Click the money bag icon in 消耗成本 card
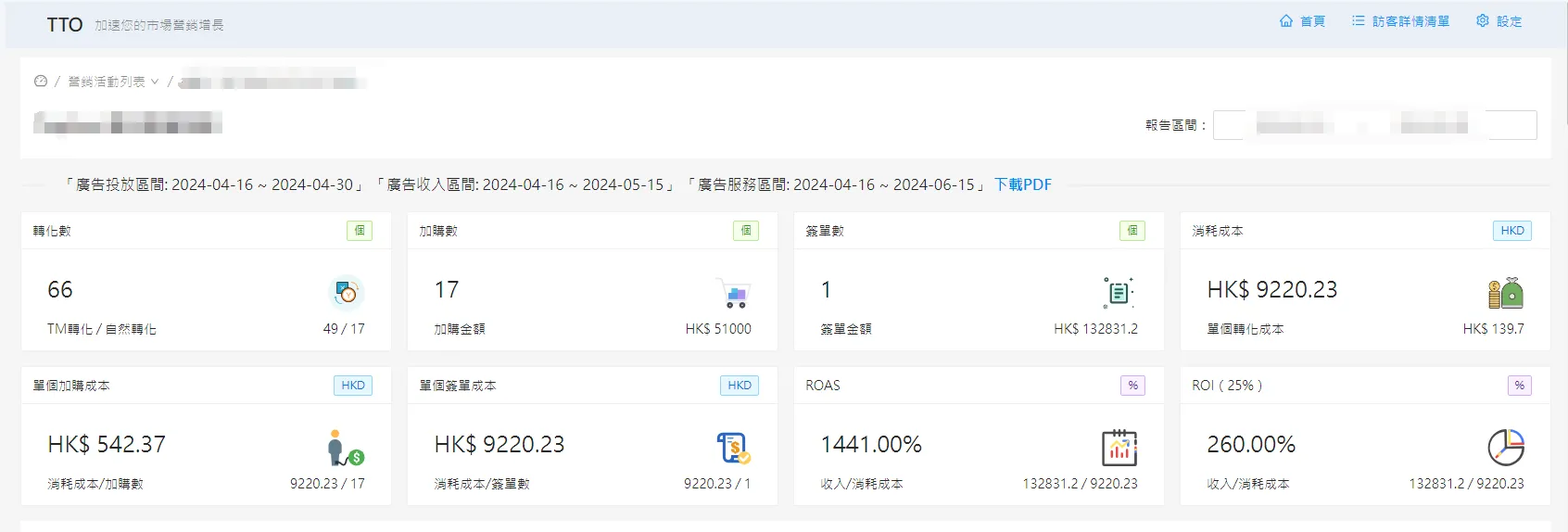 tap(1505, 293)
